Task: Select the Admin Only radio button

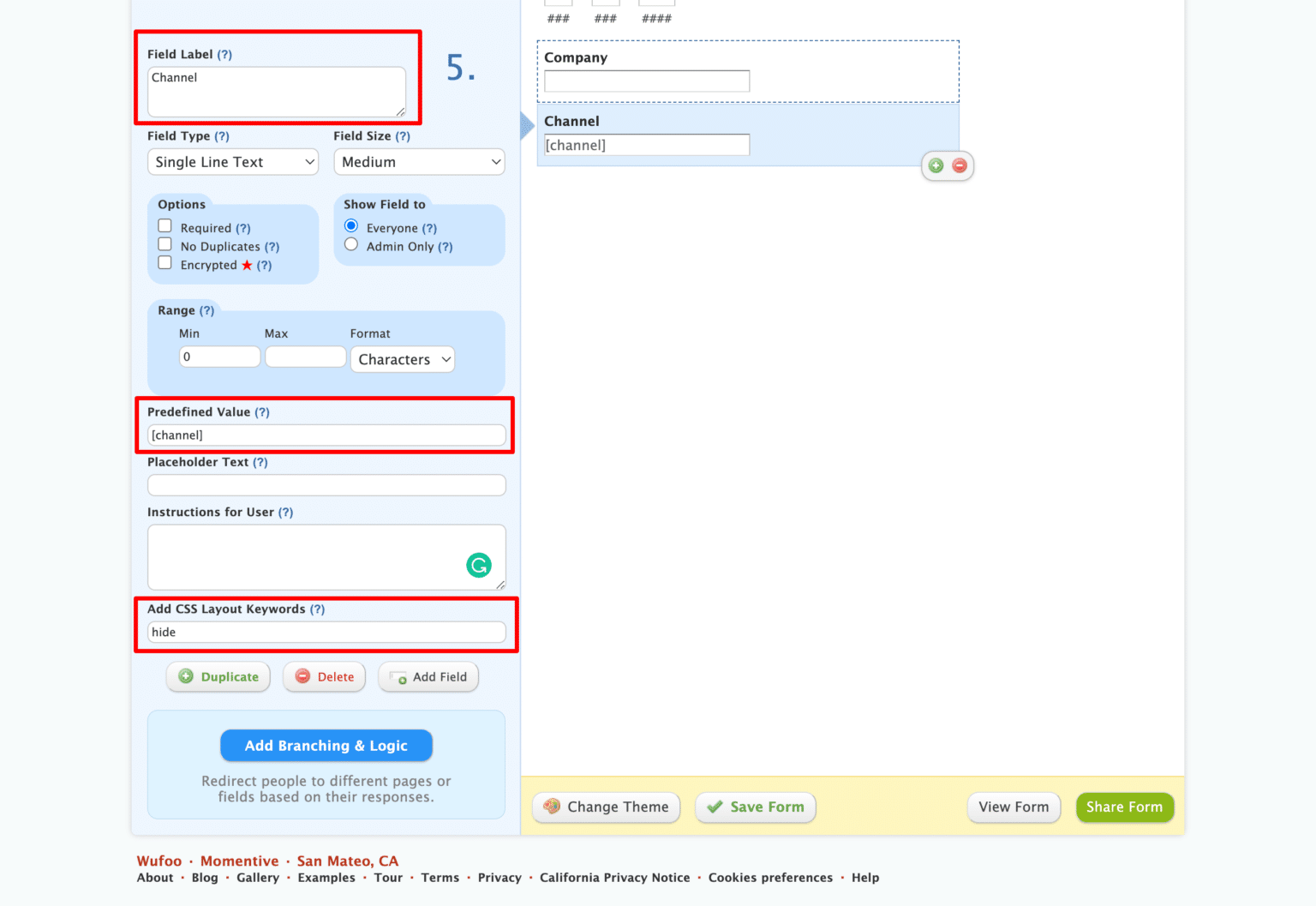Action: tap(350, 243)
